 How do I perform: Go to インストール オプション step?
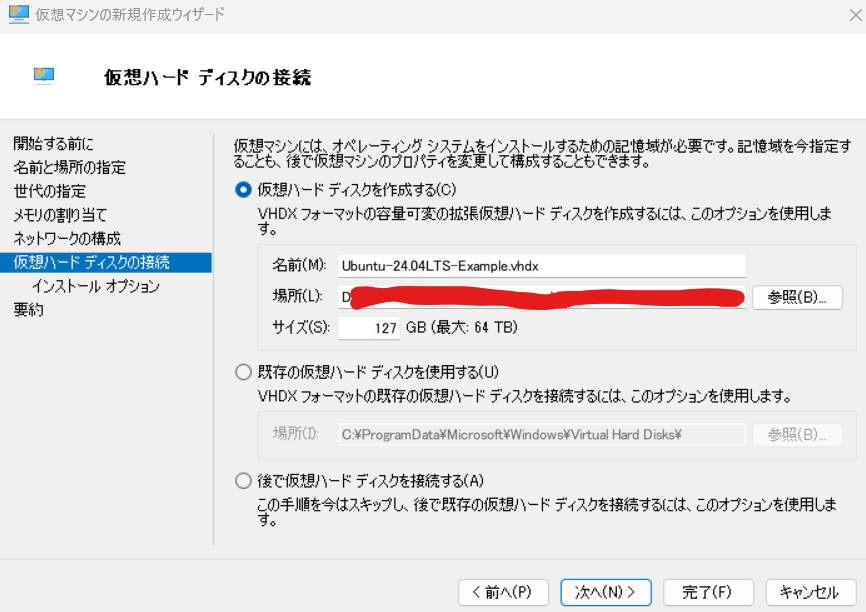click(96, 286)
